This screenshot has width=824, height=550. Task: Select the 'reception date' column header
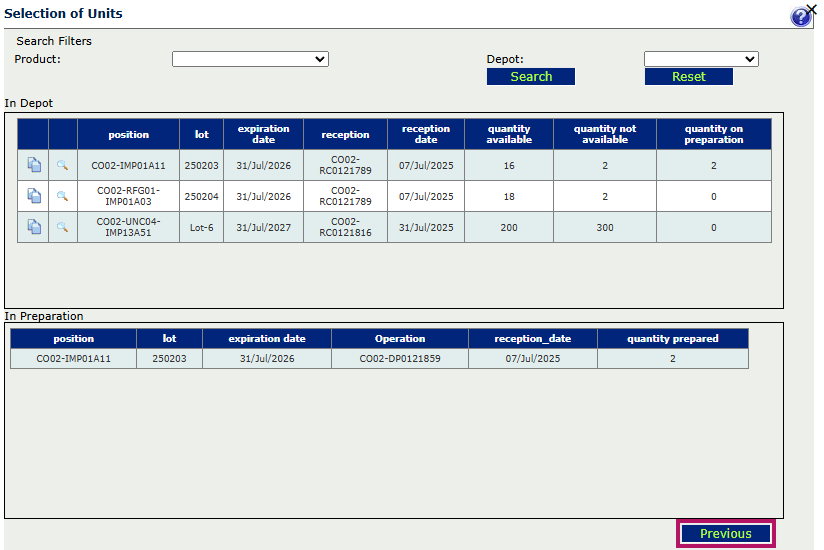click(x=426, y=134)
